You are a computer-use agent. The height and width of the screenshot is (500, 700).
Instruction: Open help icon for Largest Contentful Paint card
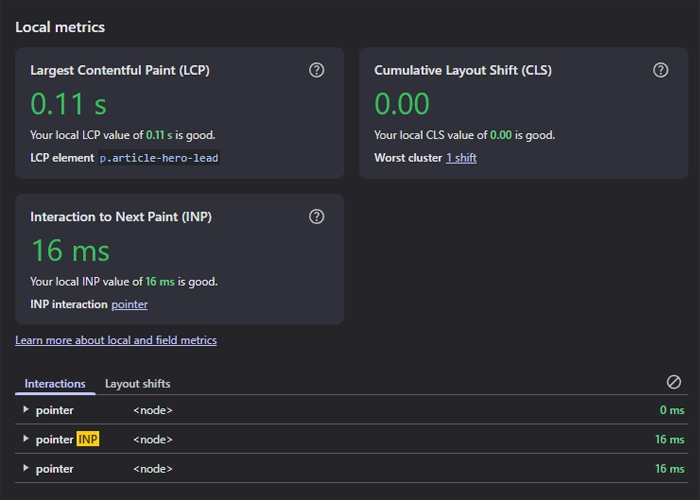tap(317, 70)
